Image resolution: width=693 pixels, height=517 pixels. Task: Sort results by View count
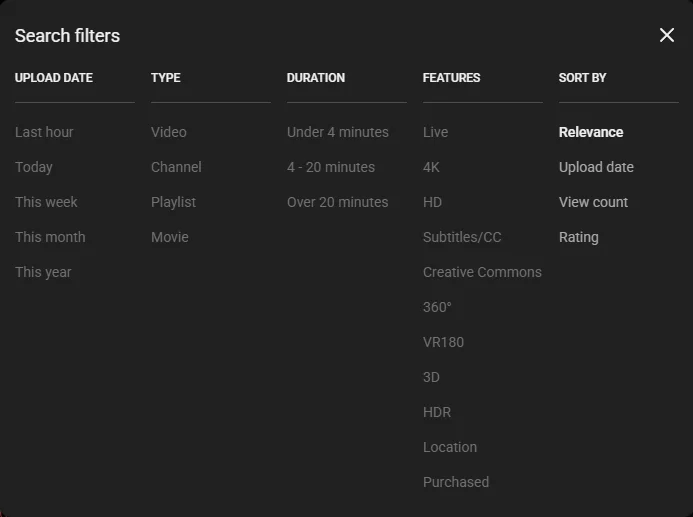coord(593,202)
